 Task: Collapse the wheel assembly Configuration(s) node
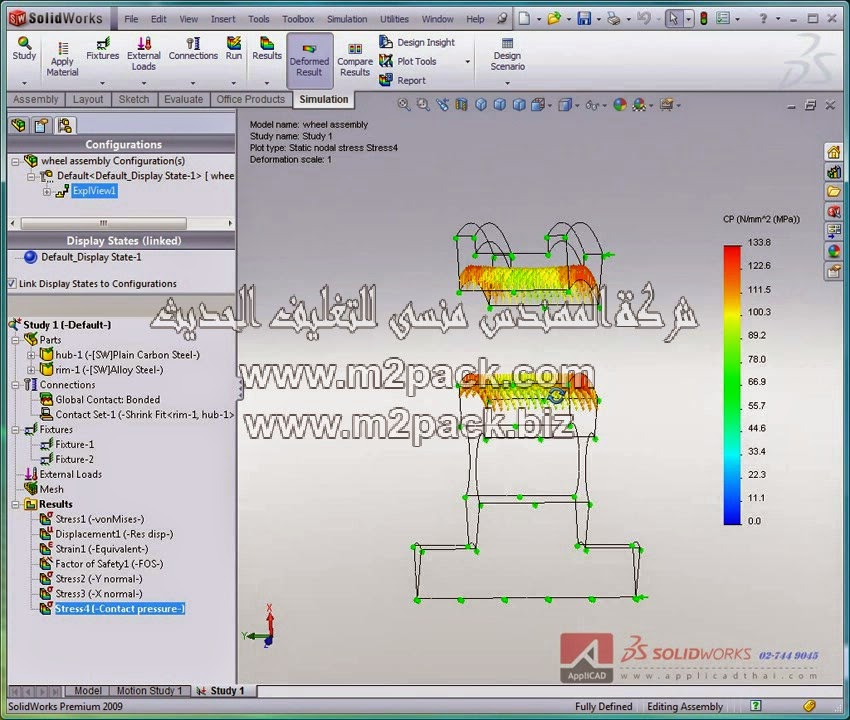coord(15,161)
